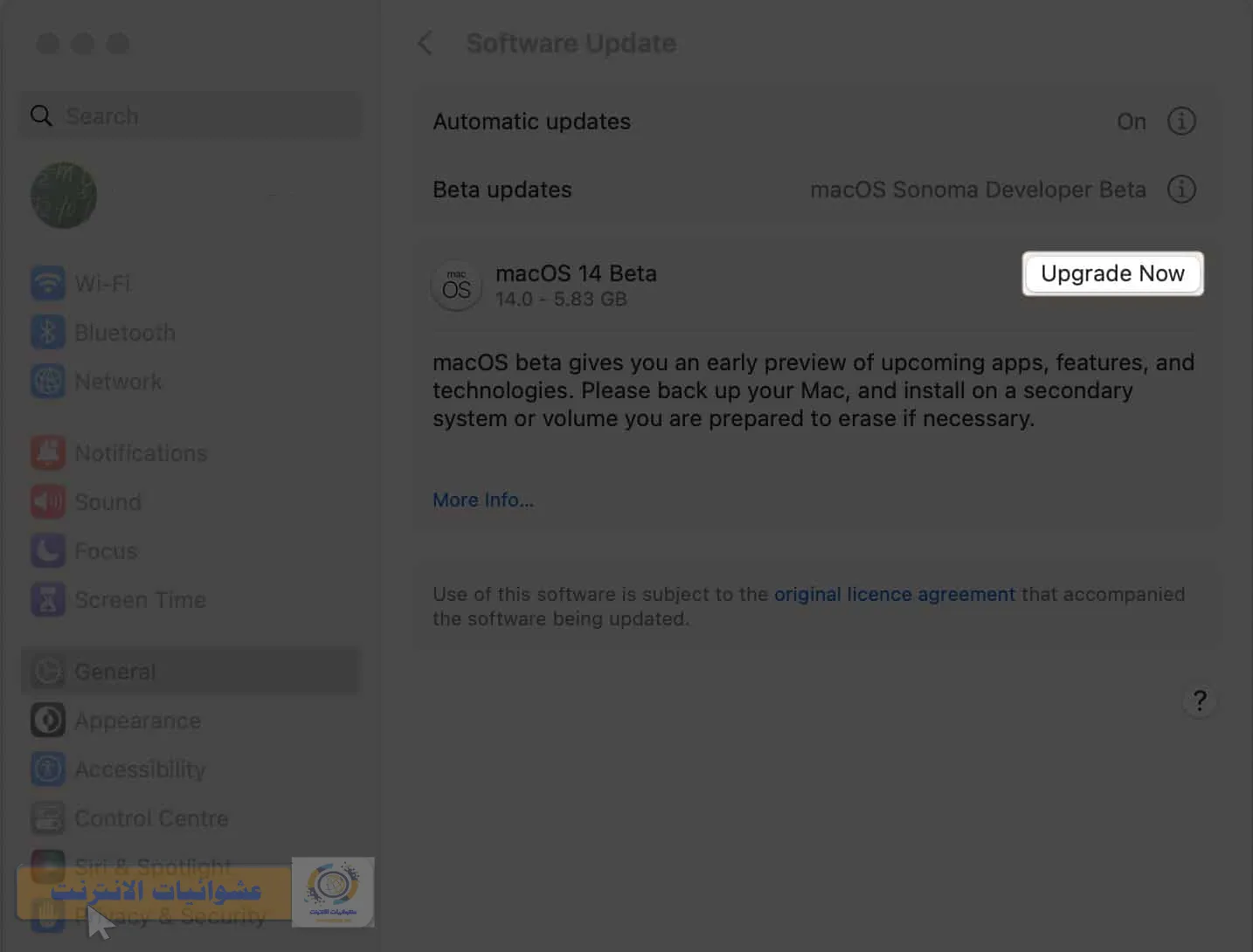Click the Appearance icon in the sidebar
Viewport: 1253px width, 952px height.
click(48, 720)
